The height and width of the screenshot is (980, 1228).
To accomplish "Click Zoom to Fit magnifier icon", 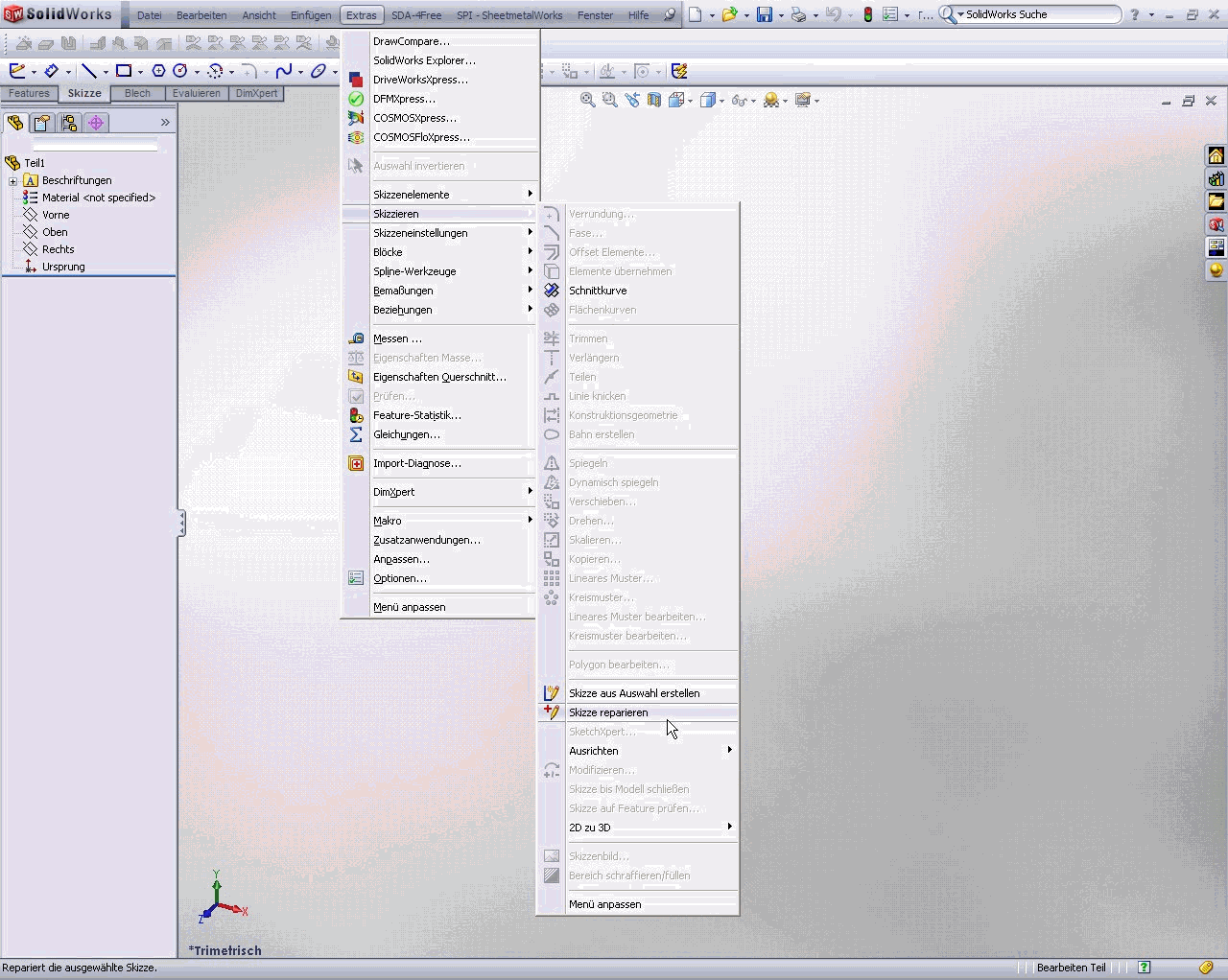I will coord(588,100).
